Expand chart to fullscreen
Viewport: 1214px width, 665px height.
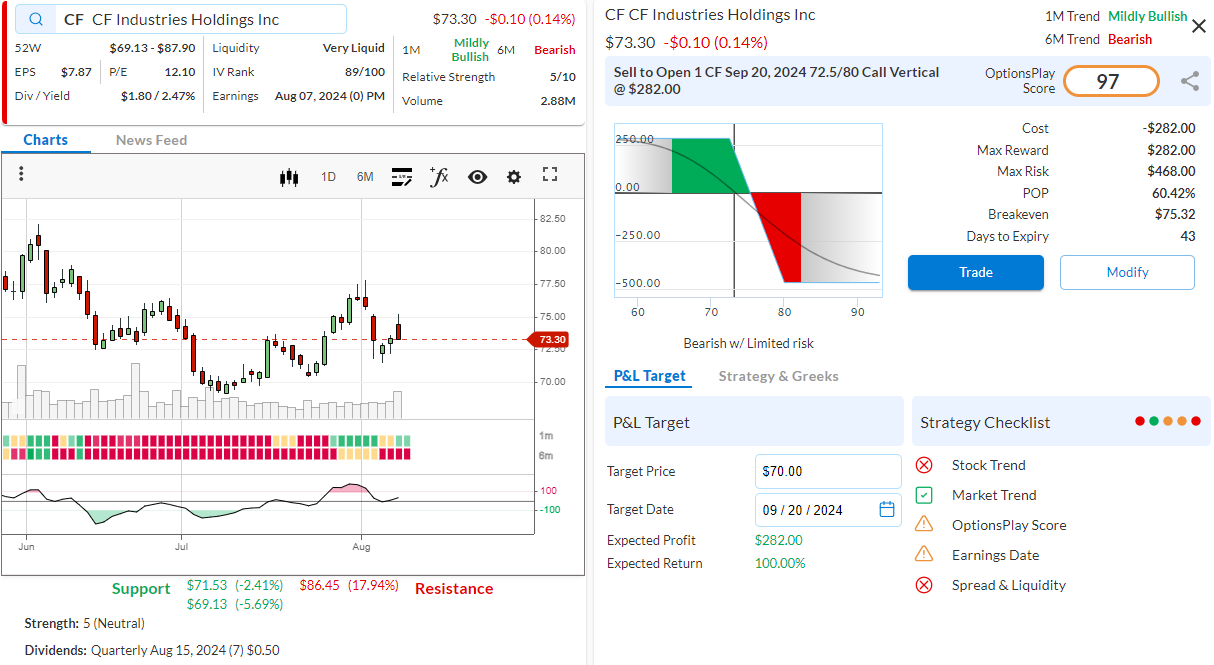click(550, 175)
